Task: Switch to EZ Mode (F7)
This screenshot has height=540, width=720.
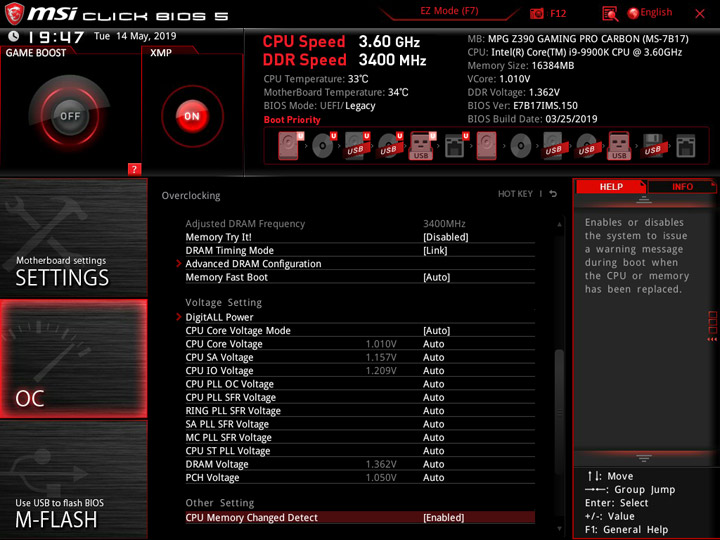Action: [x=449, y=11]
